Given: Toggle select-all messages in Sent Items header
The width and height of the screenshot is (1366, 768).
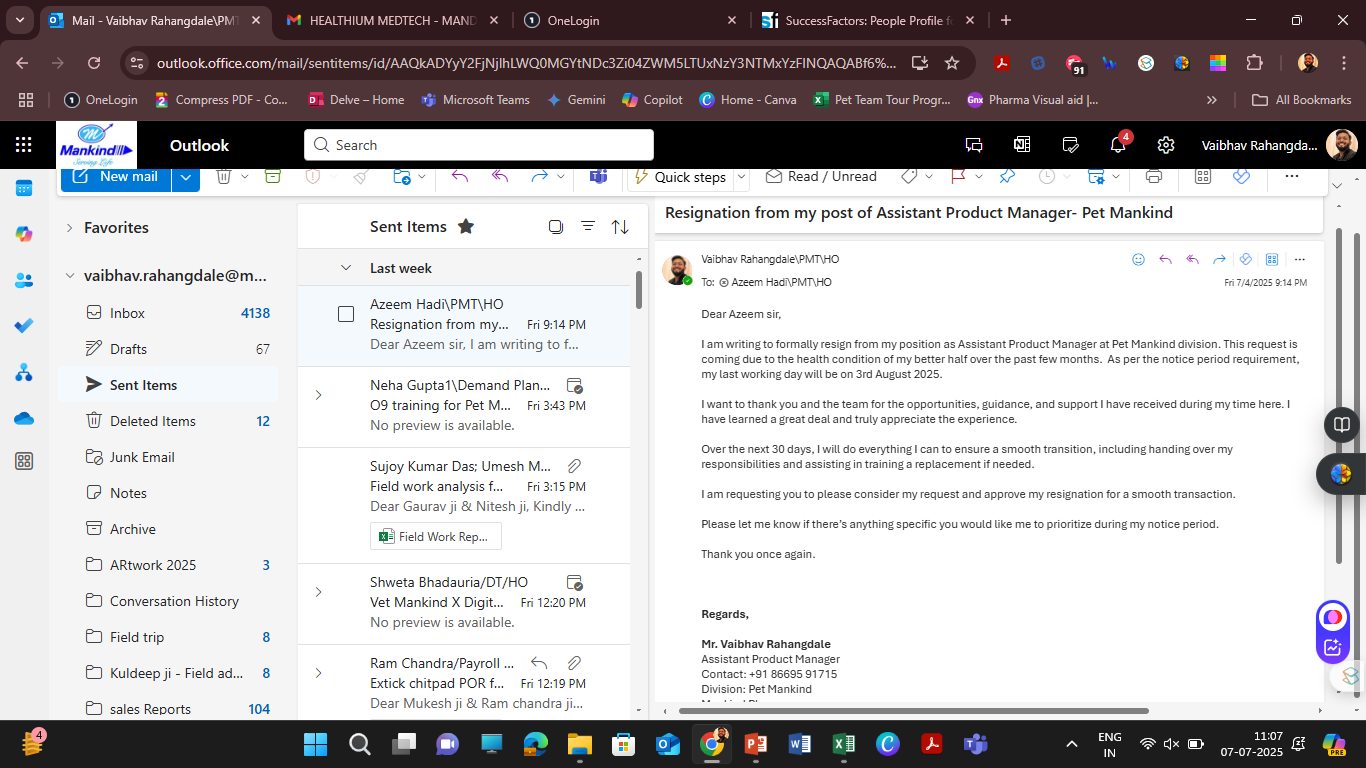Looking at the screenshot, I should click(556, 227).
